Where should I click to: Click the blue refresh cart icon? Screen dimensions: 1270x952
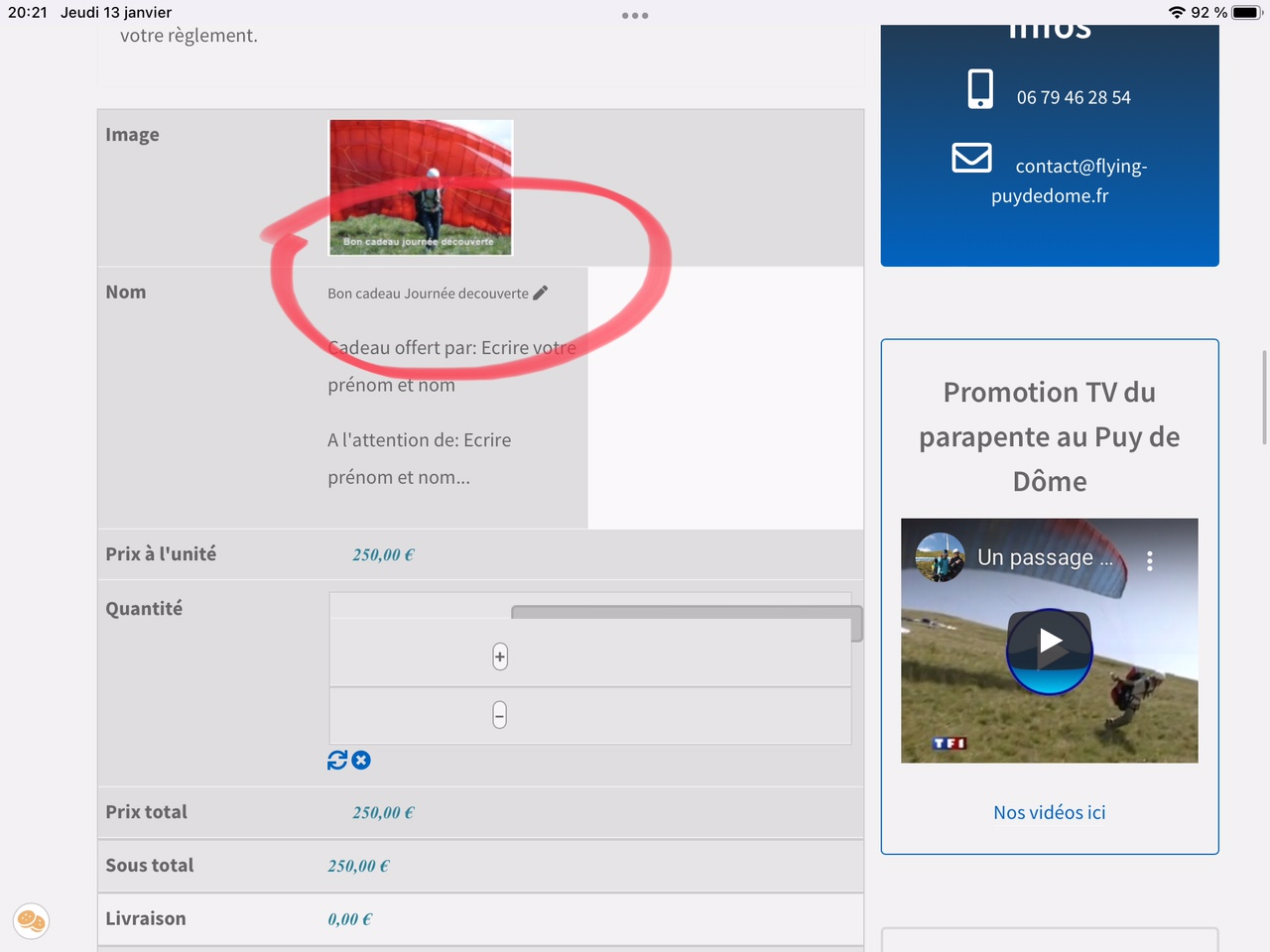pyautogui.click(x=337, y=760)
